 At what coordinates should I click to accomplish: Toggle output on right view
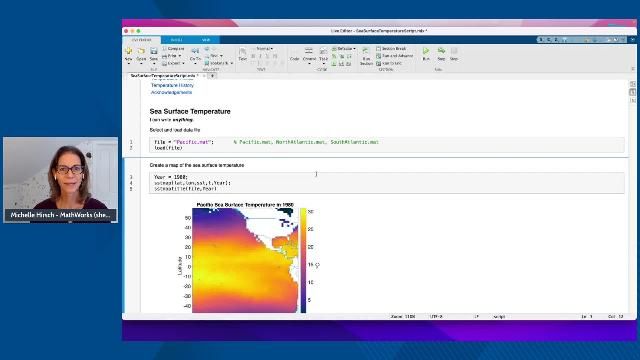[x=632, y=84]
